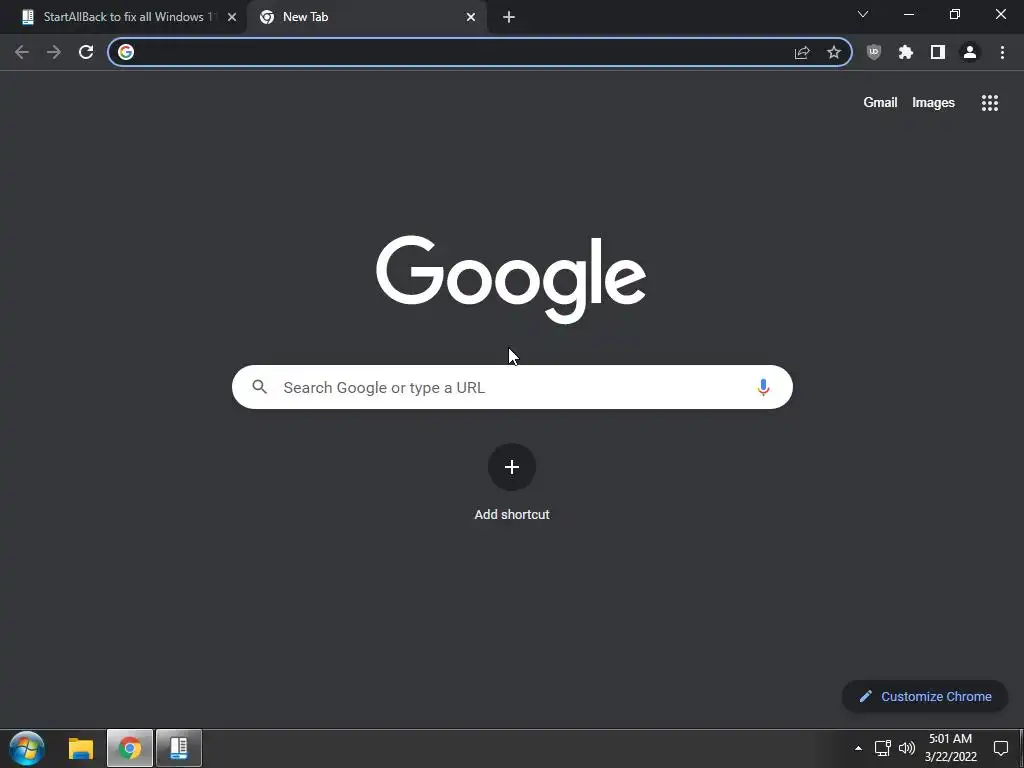Click the Chrome taskbar icon

[130, 748]
